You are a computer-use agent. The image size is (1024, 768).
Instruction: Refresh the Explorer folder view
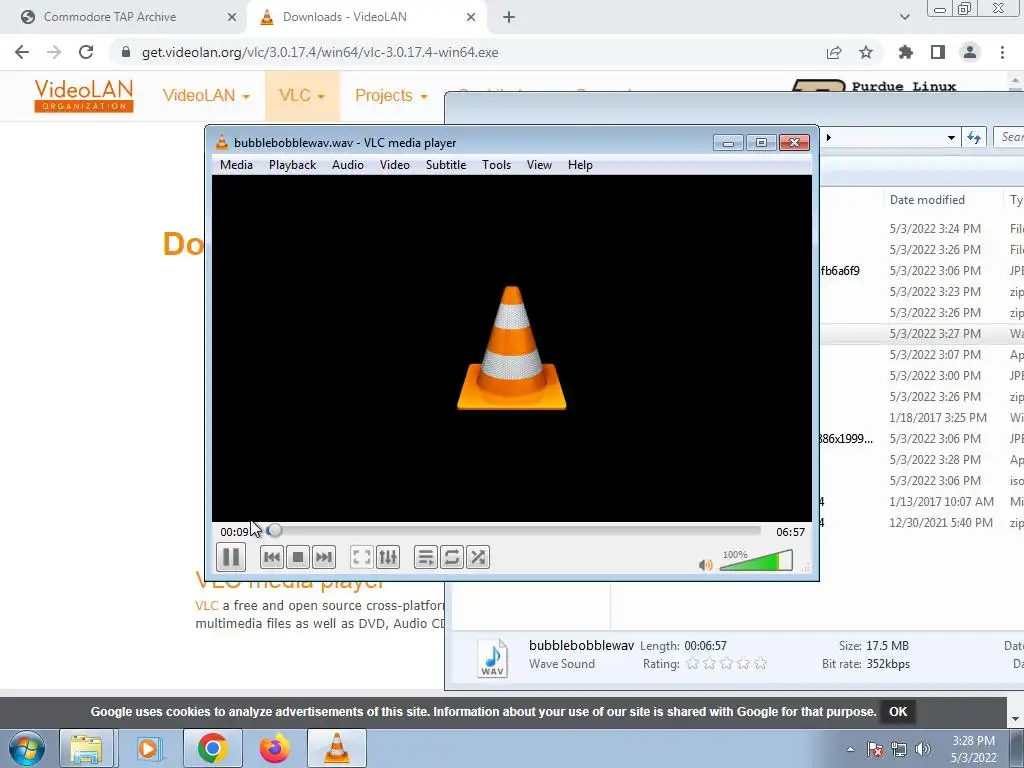(974, 137)
